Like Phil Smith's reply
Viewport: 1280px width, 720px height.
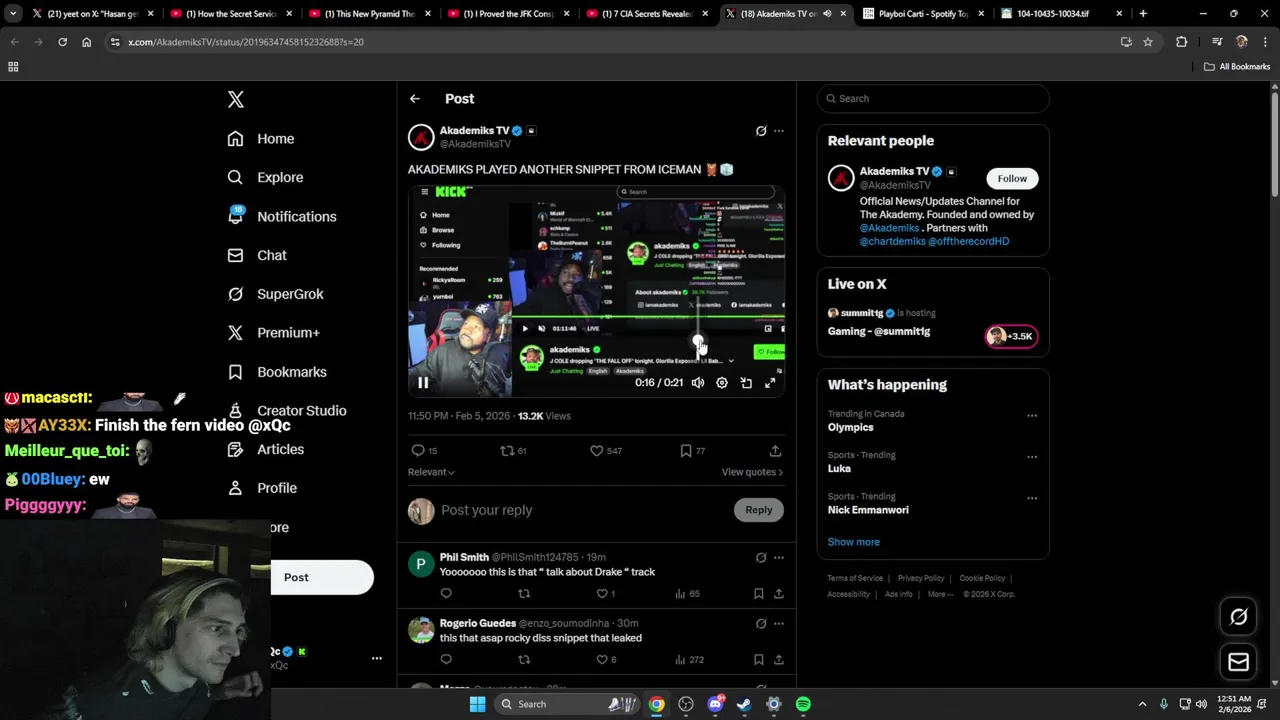point(602,594)
